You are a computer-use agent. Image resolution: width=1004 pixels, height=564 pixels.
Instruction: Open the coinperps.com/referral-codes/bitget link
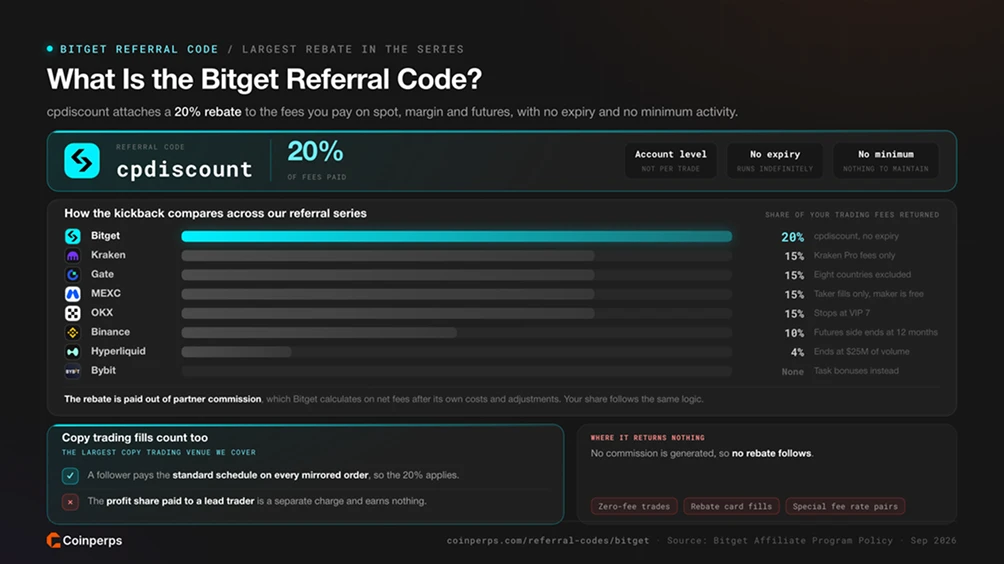point(548,540)
